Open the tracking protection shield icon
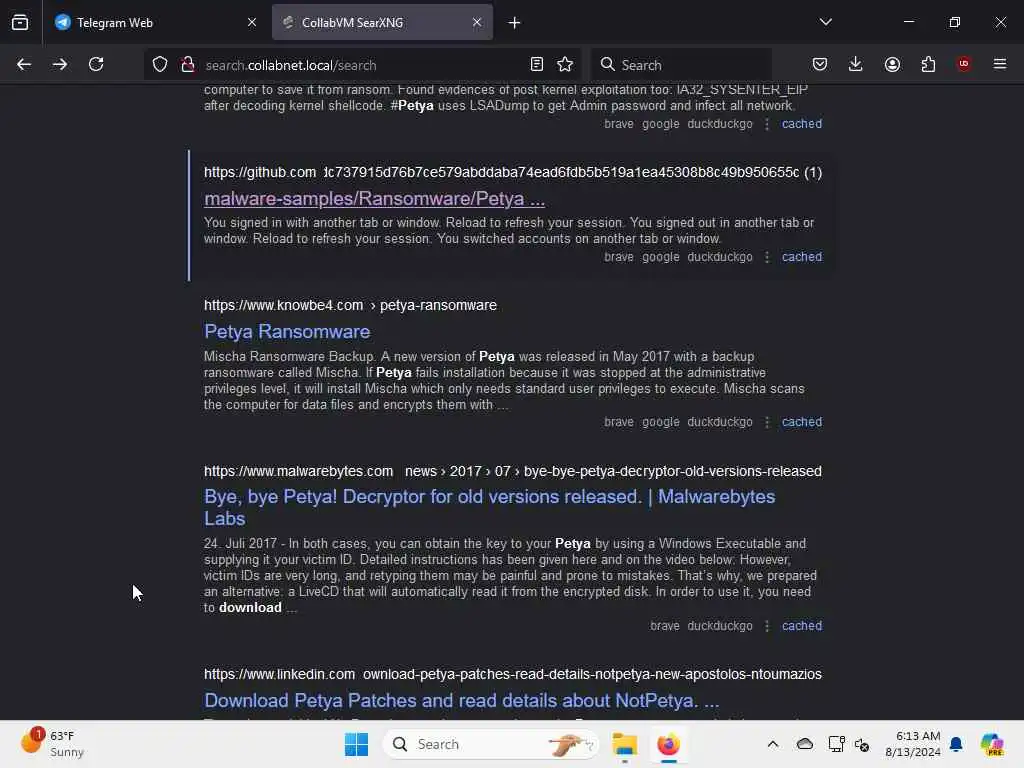Screen dimensions: 1024x768 [x=160, y=64]
